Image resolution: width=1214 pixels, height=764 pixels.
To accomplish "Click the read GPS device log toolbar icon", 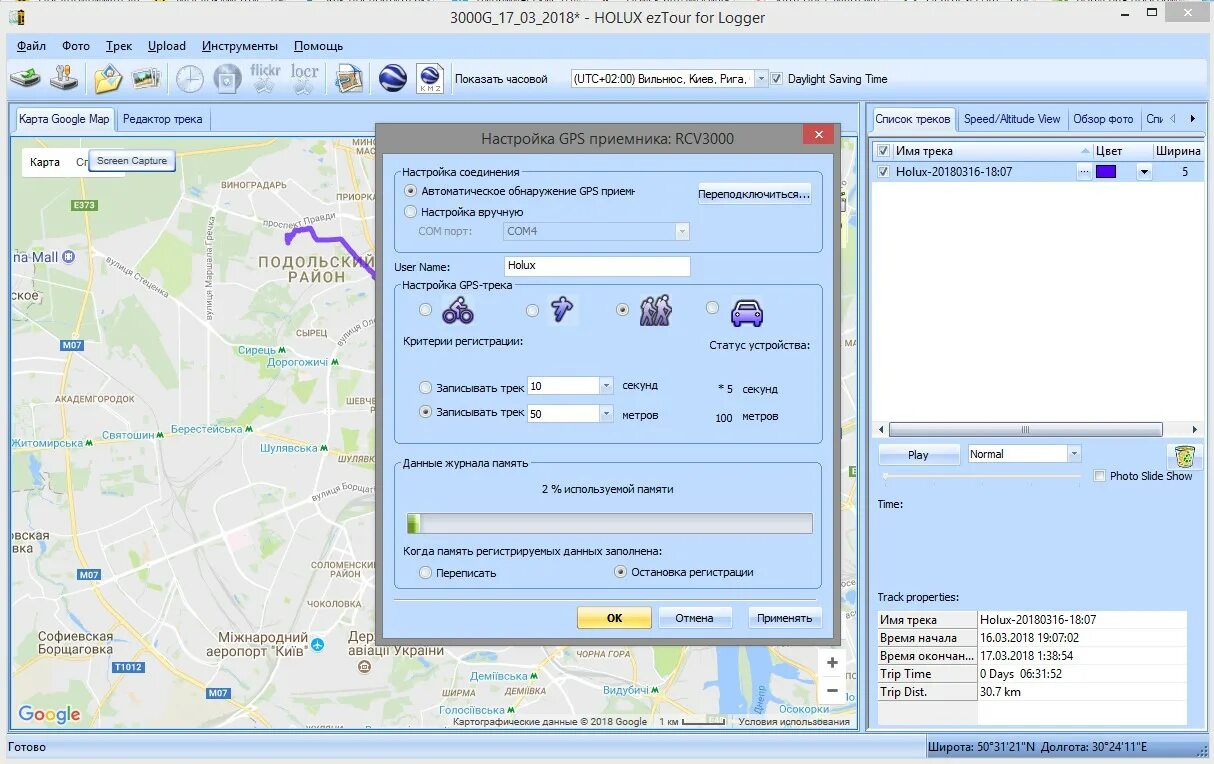I will [x=26, y=78].
